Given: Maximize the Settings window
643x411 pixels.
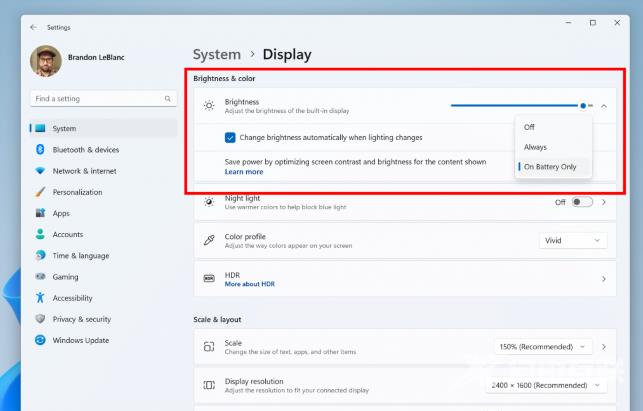Looking at the screenshot, I should click(x=593, y=23).
